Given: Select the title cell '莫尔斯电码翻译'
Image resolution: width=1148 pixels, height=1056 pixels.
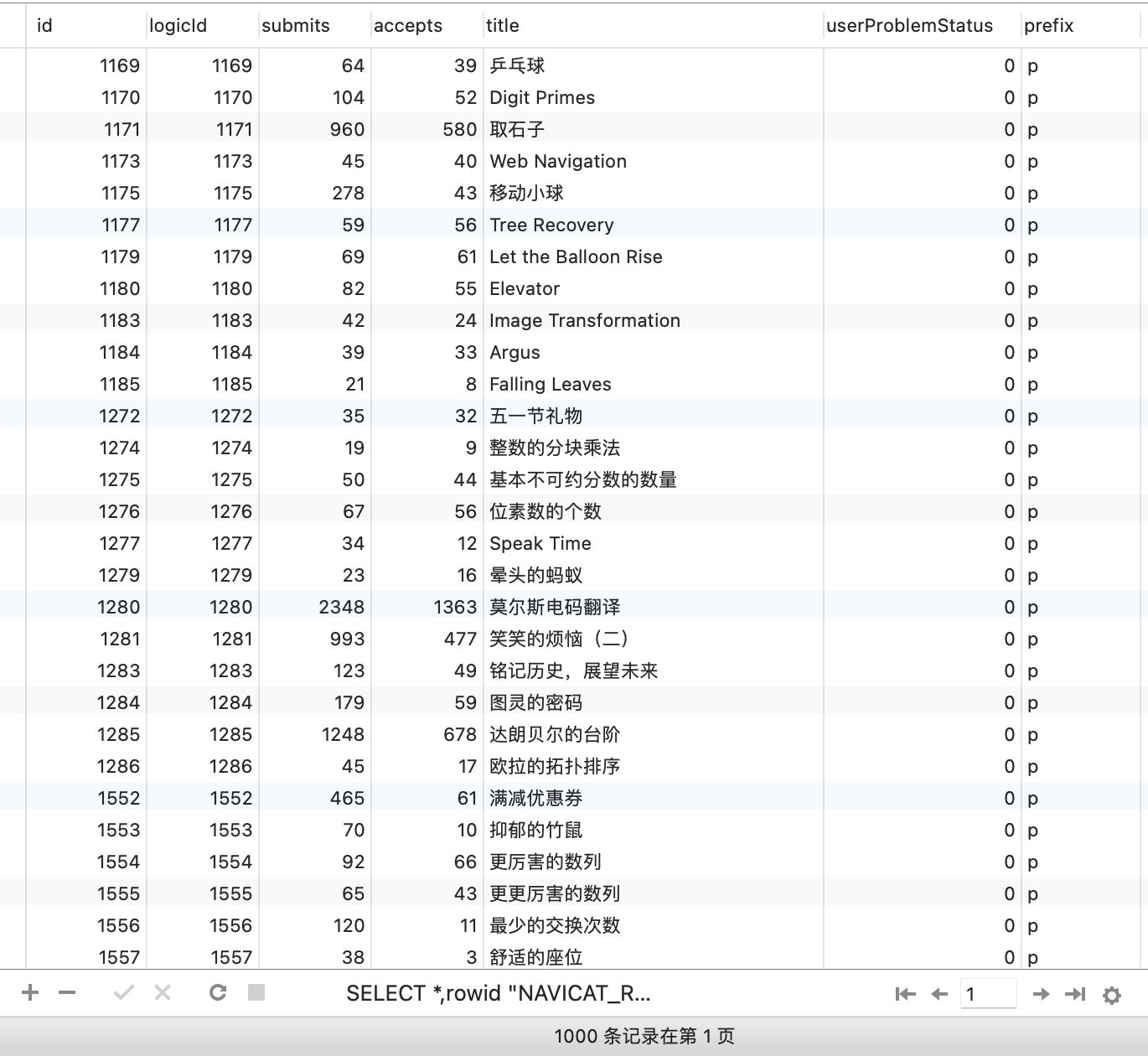Looking at the screenshot, I should 654,608.
